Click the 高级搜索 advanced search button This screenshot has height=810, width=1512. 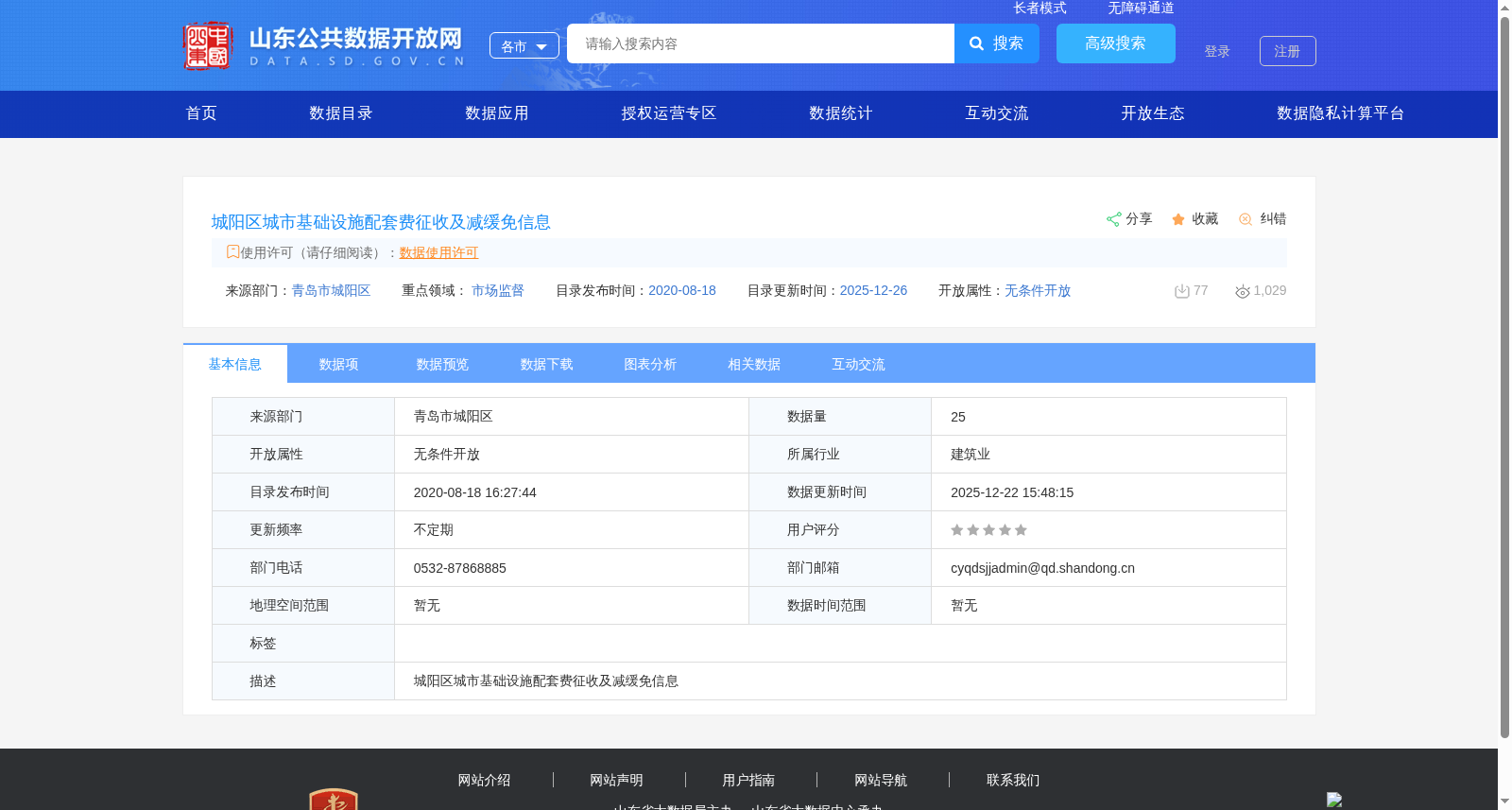(x=1116, y=43)
